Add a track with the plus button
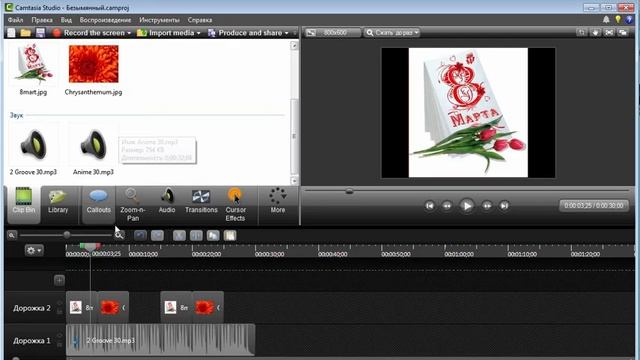640x360 pixels. tap(59, 280)
